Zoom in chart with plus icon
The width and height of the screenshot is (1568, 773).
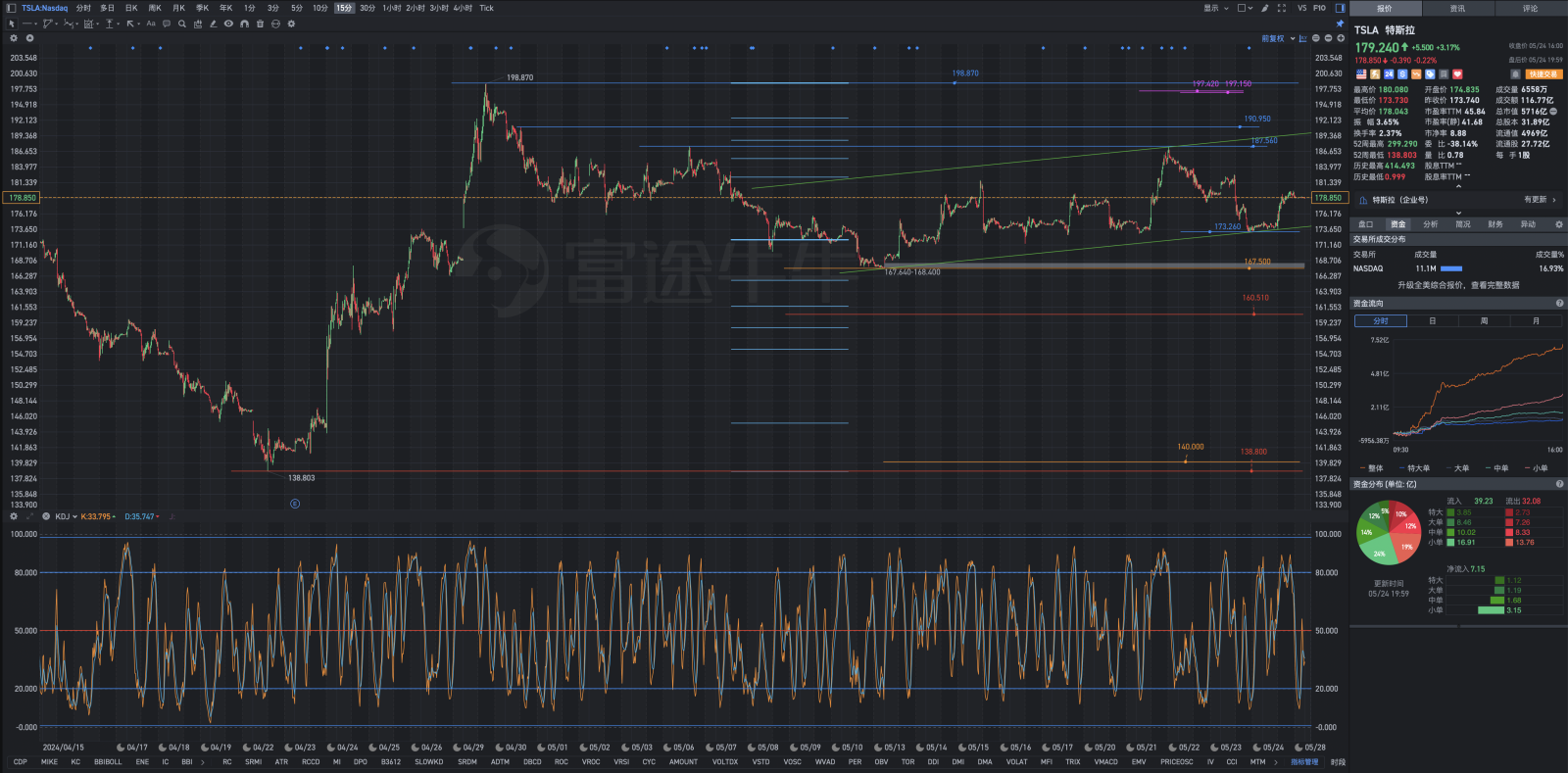click(1341, 38)
